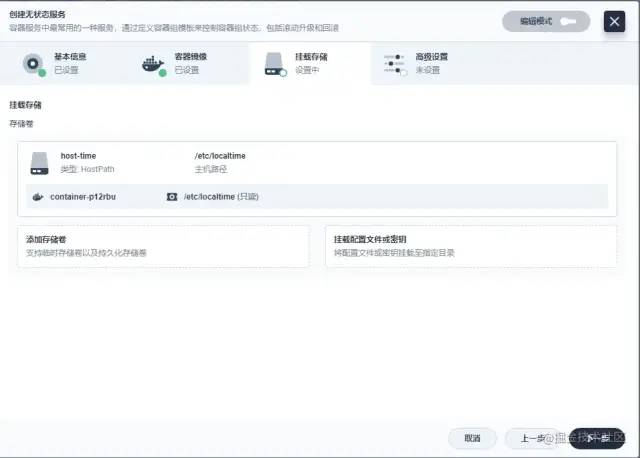Click the 取消 cancel button
Screen dimensions: 640x458
click(472, 438)
